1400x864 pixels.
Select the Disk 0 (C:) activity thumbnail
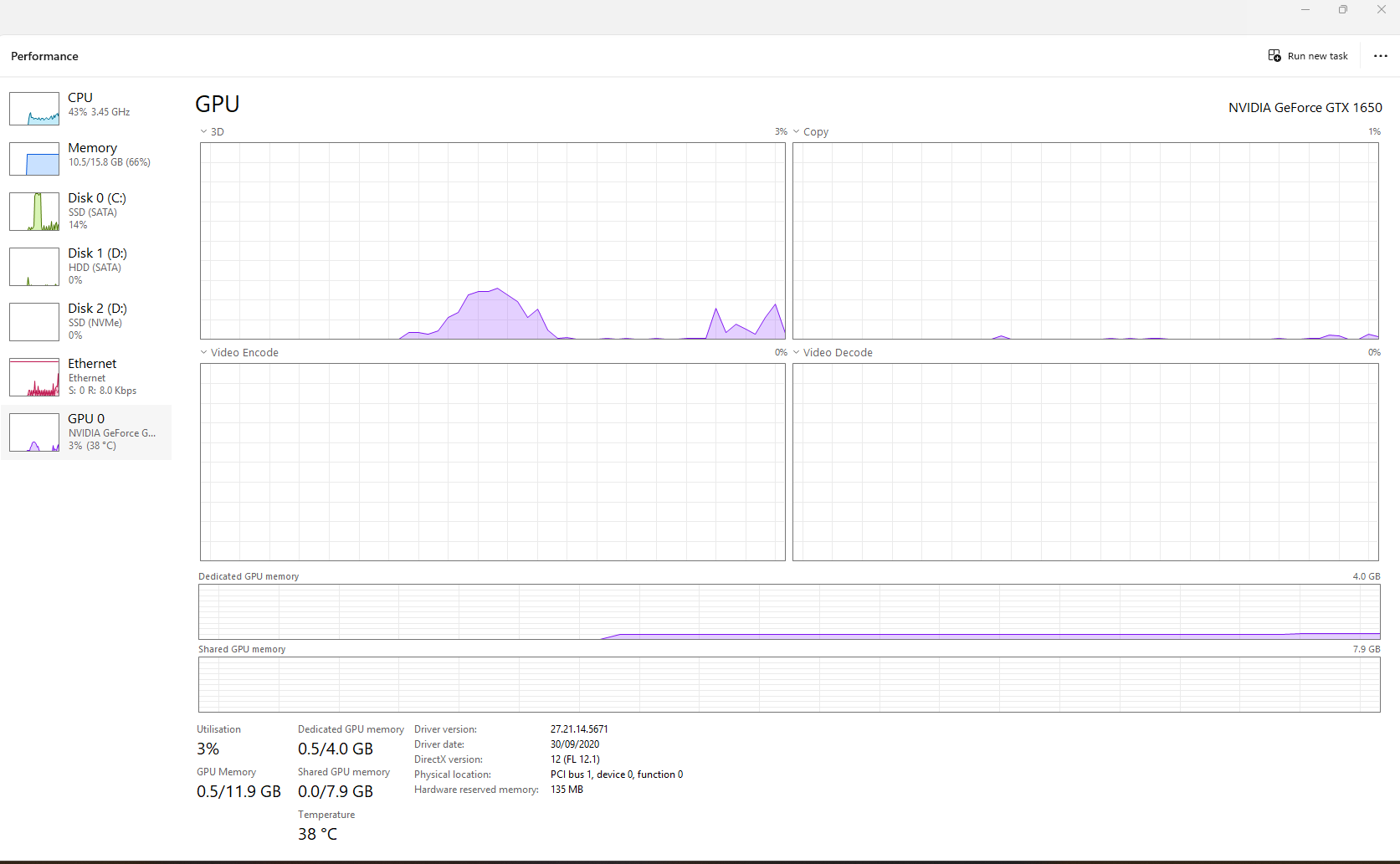pyautogui.click(x=34, y=212)
